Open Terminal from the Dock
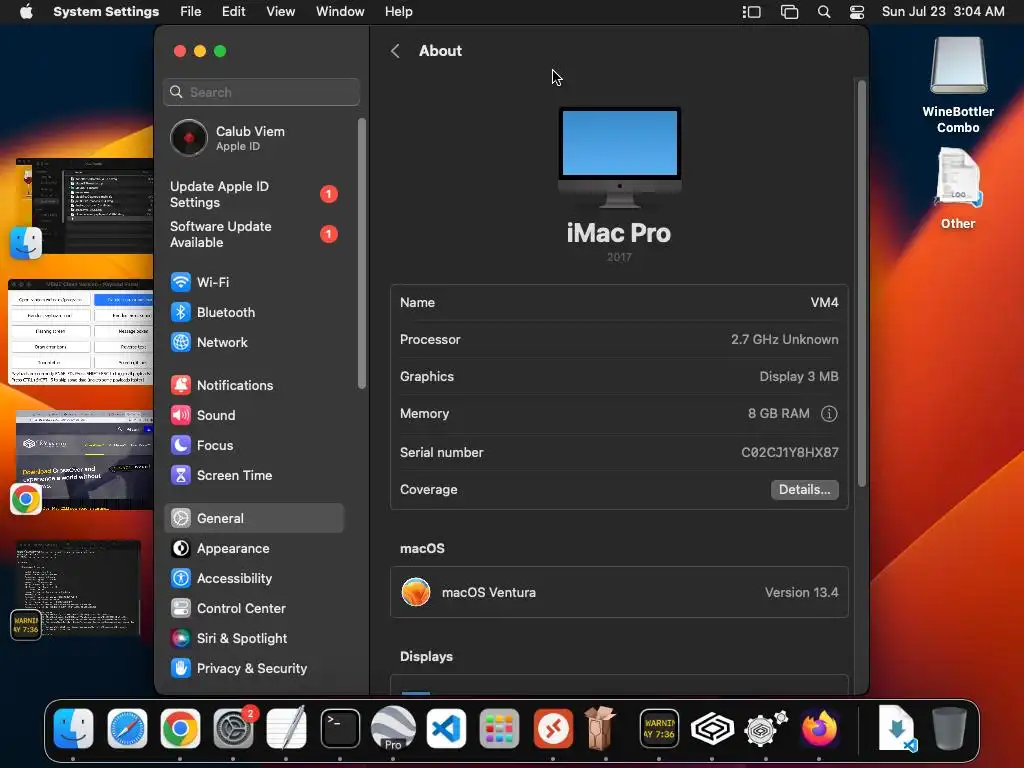The width and height of the screenshot is (1024, 768). (x=340, y=728)
